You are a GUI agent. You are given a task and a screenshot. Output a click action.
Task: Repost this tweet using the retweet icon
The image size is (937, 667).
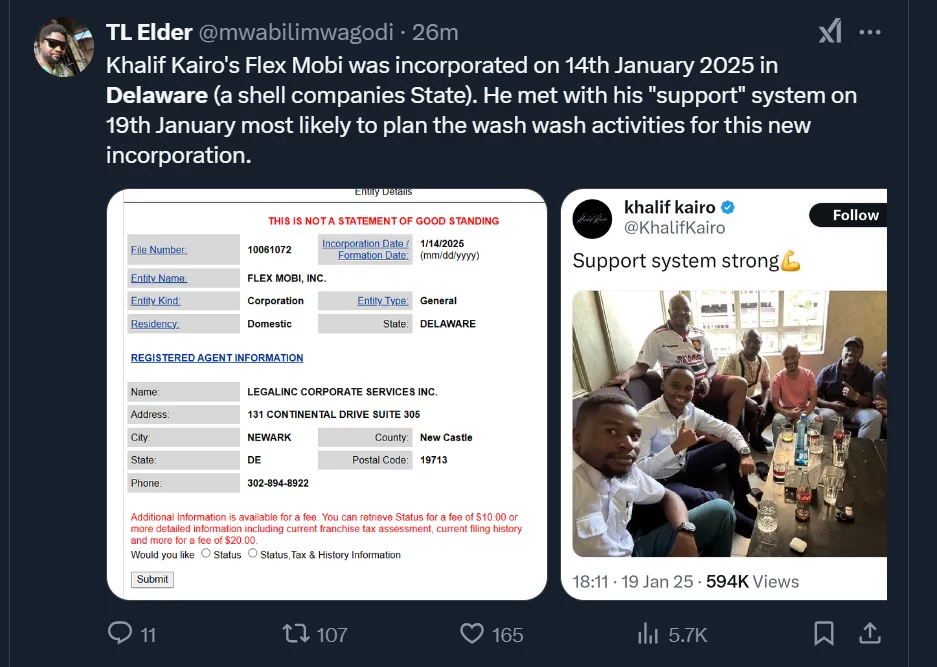(x=296, y=633)
